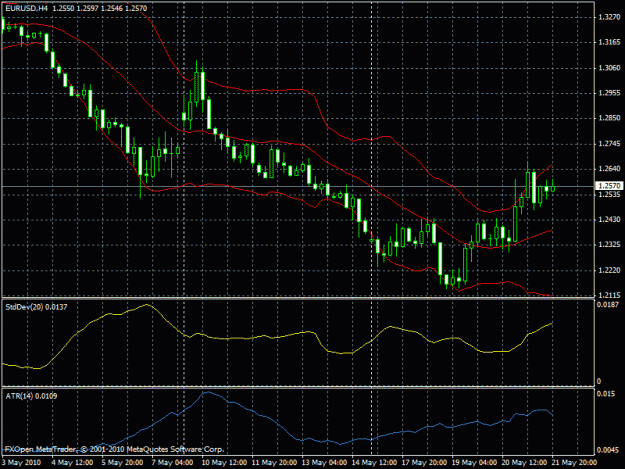Click the 3 May 2010 date label
This screenshot has height=469, width=625.
tap(21, 463)
